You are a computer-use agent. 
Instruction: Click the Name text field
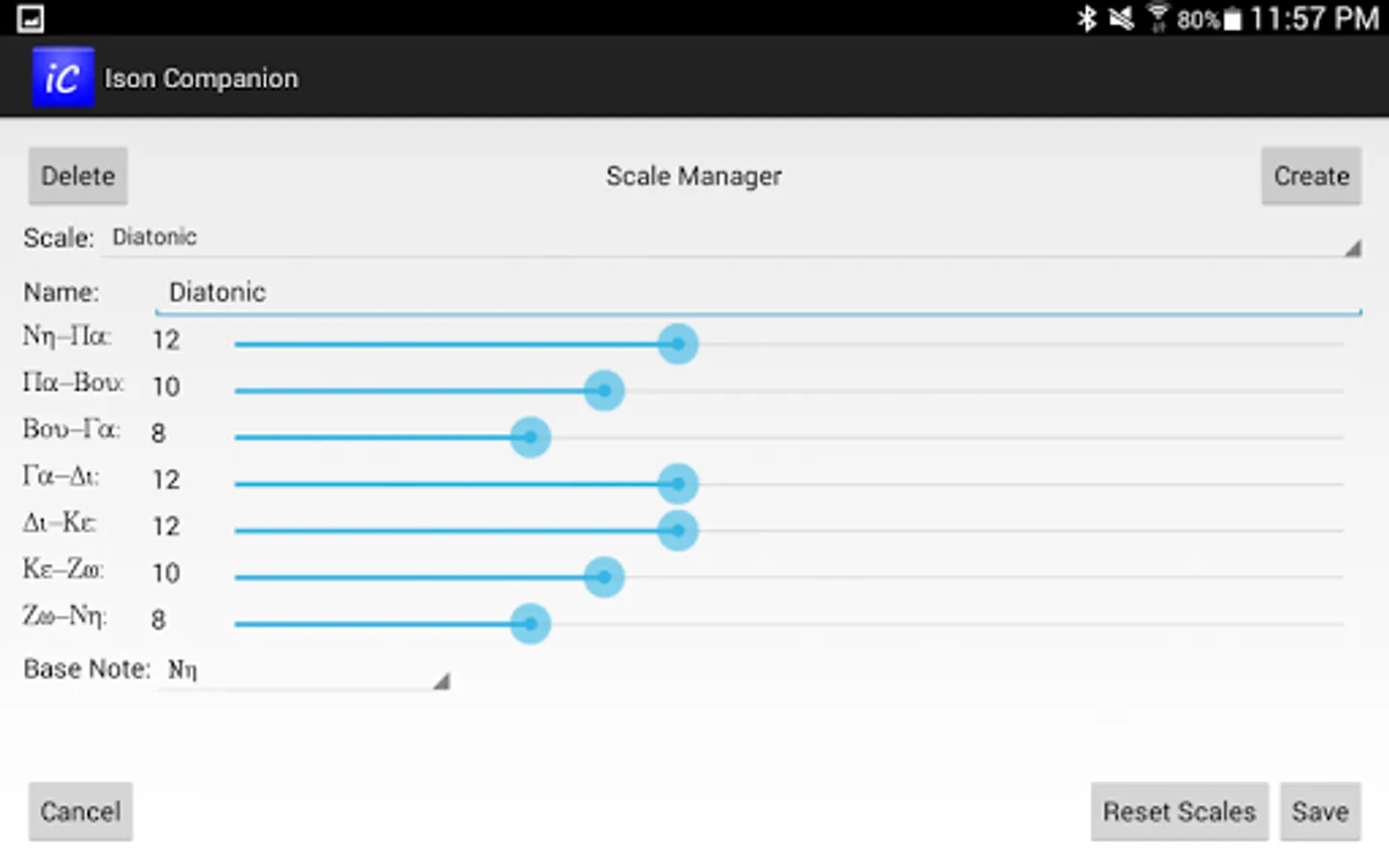coord(758,293)
